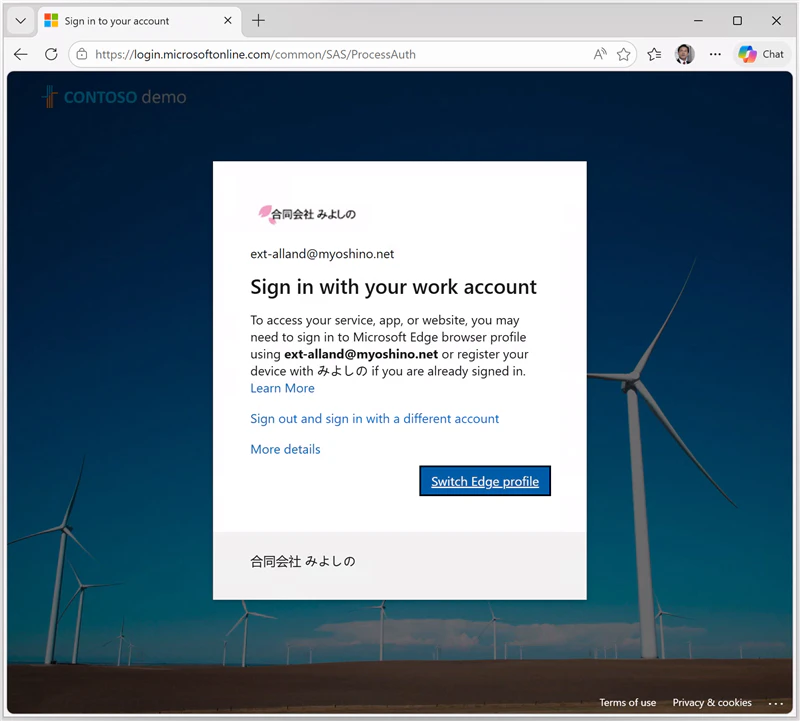Close the 'Sign in to your account' tab
This screenshot has width=800, height=721.
click(x=228, y=20)
